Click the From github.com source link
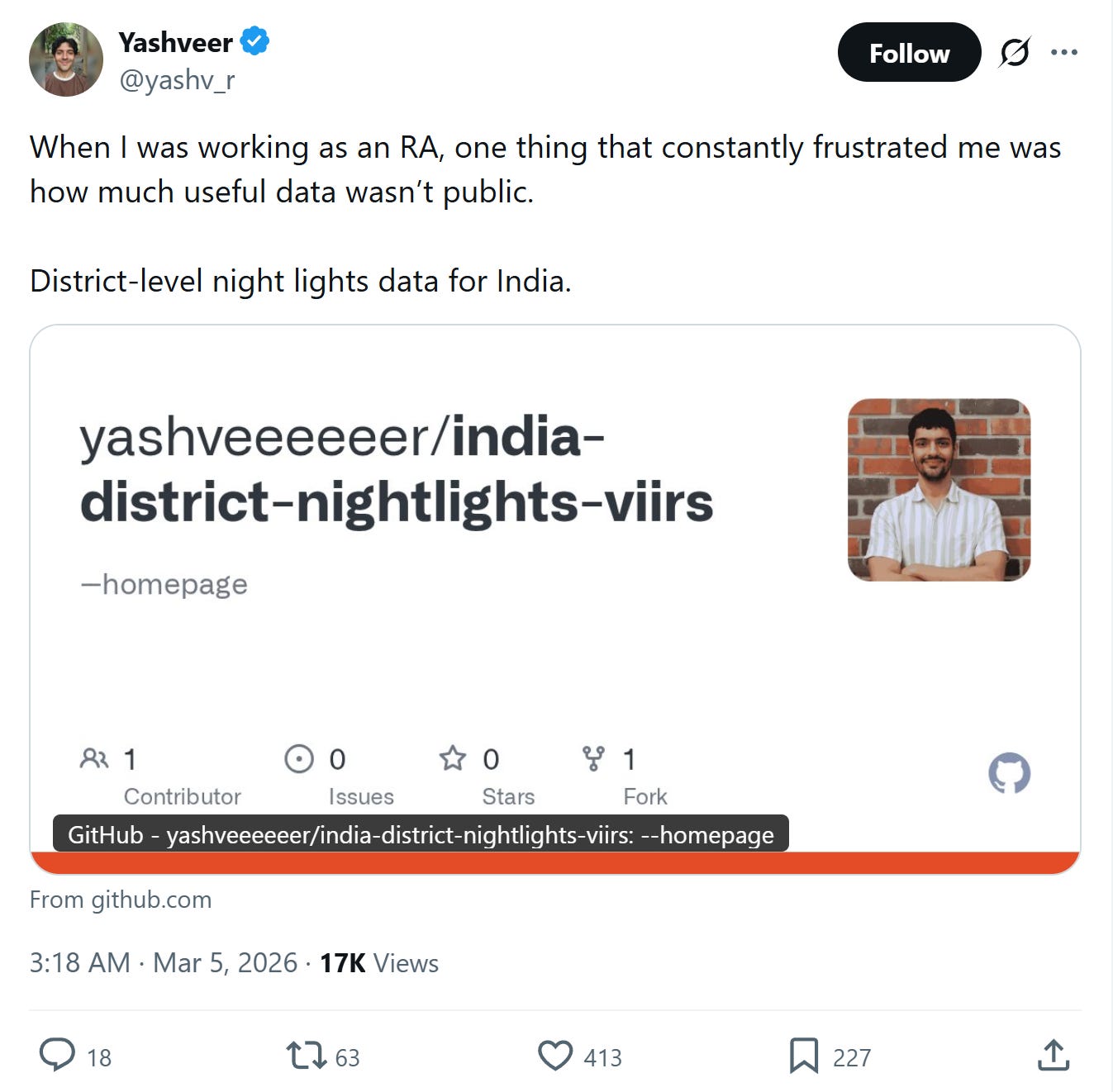1113x1092 pixels. 121,900
